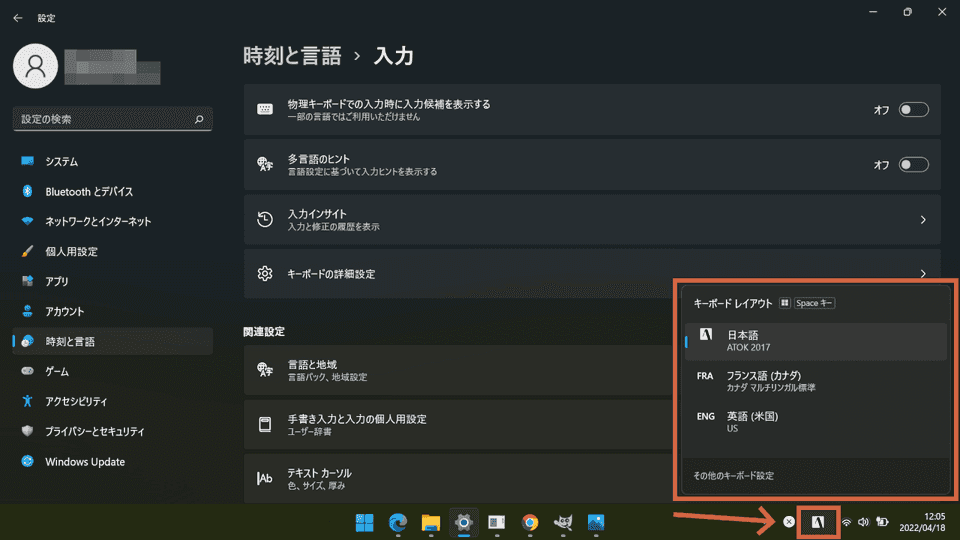Open the Windows Start button
This screenshot has height=540, width=960.
point(365,523)
